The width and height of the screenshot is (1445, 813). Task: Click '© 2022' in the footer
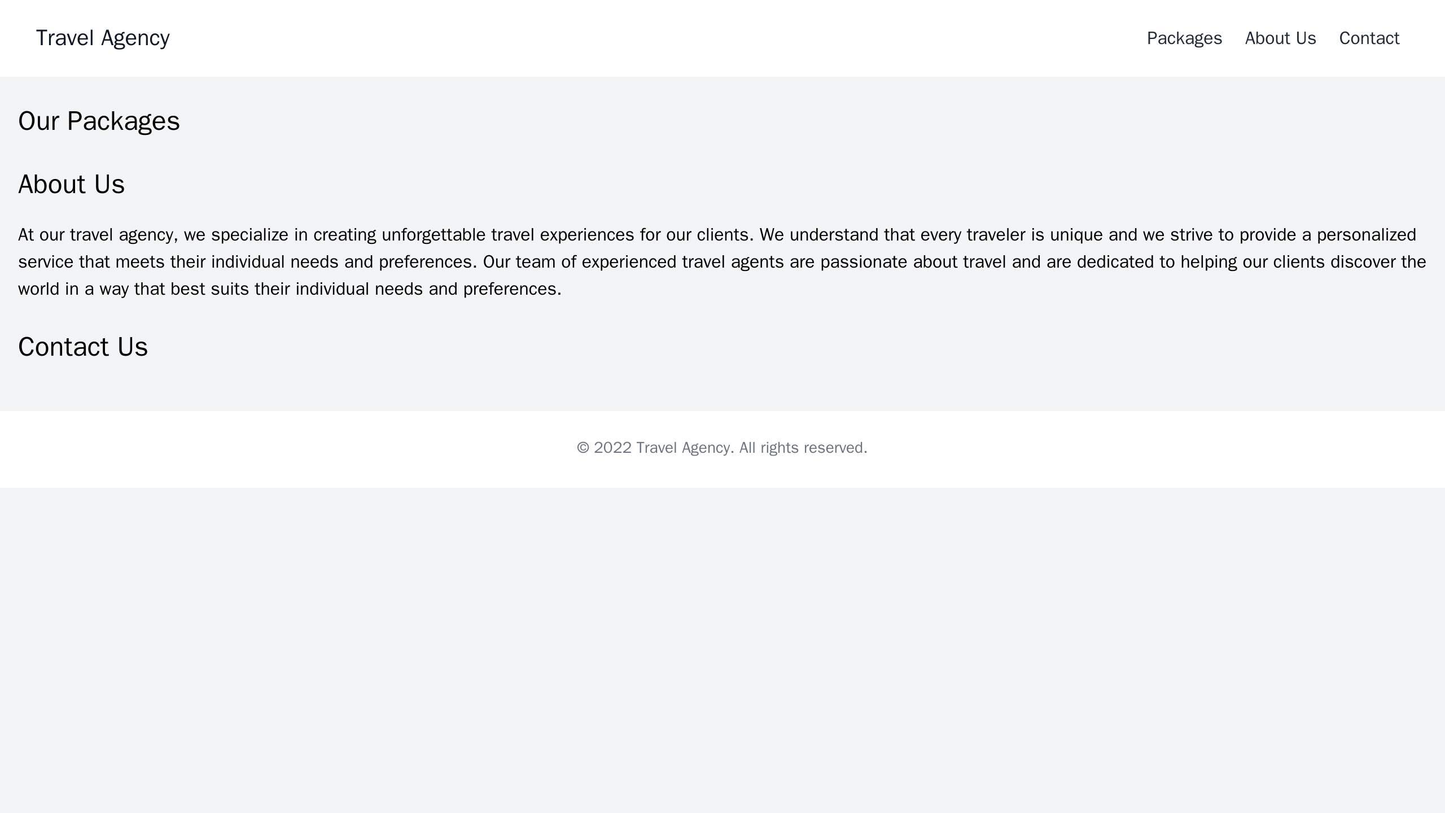603,447
